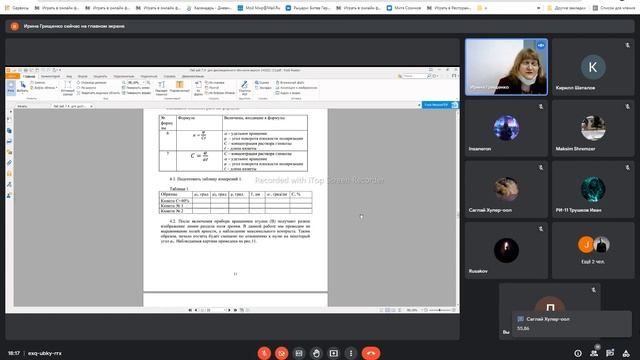Select the Rusakov participant tile
This screenshot has width=640, height=360.
[506, 250]
